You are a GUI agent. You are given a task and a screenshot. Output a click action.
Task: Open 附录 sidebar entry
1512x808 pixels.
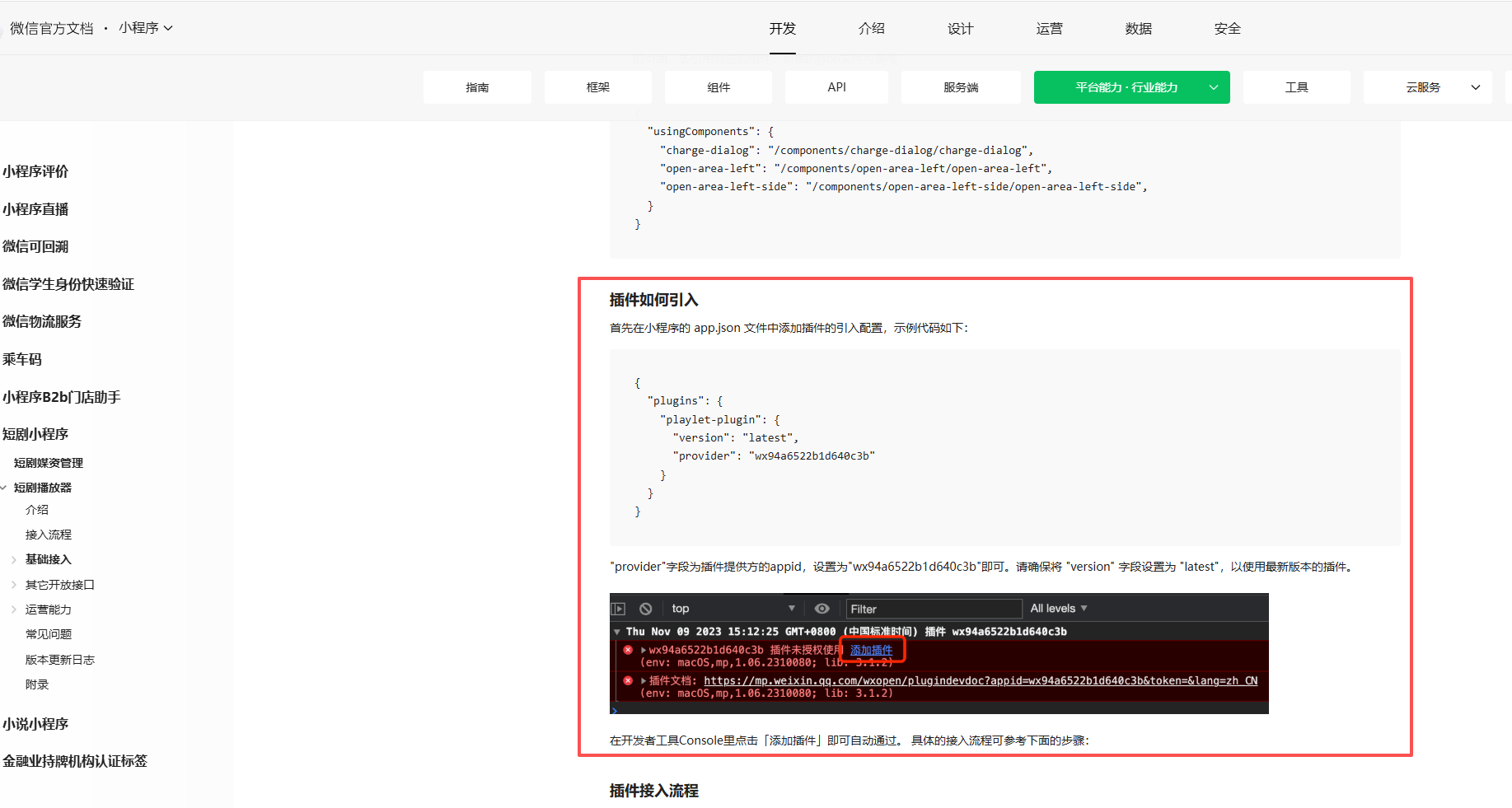coord(37,684)
